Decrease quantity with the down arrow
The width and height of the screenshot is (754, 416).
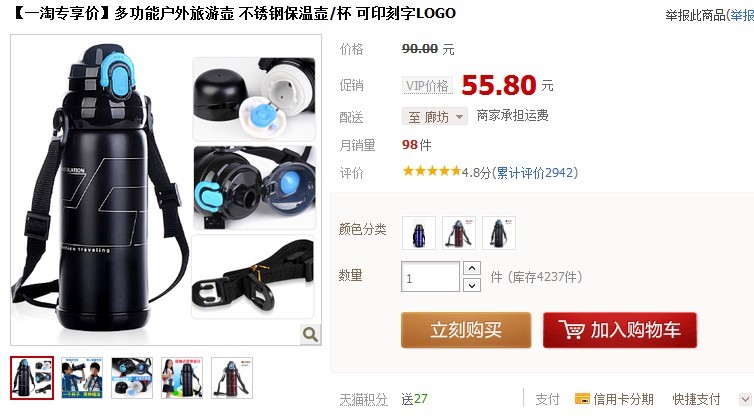[x=472, y=285]
